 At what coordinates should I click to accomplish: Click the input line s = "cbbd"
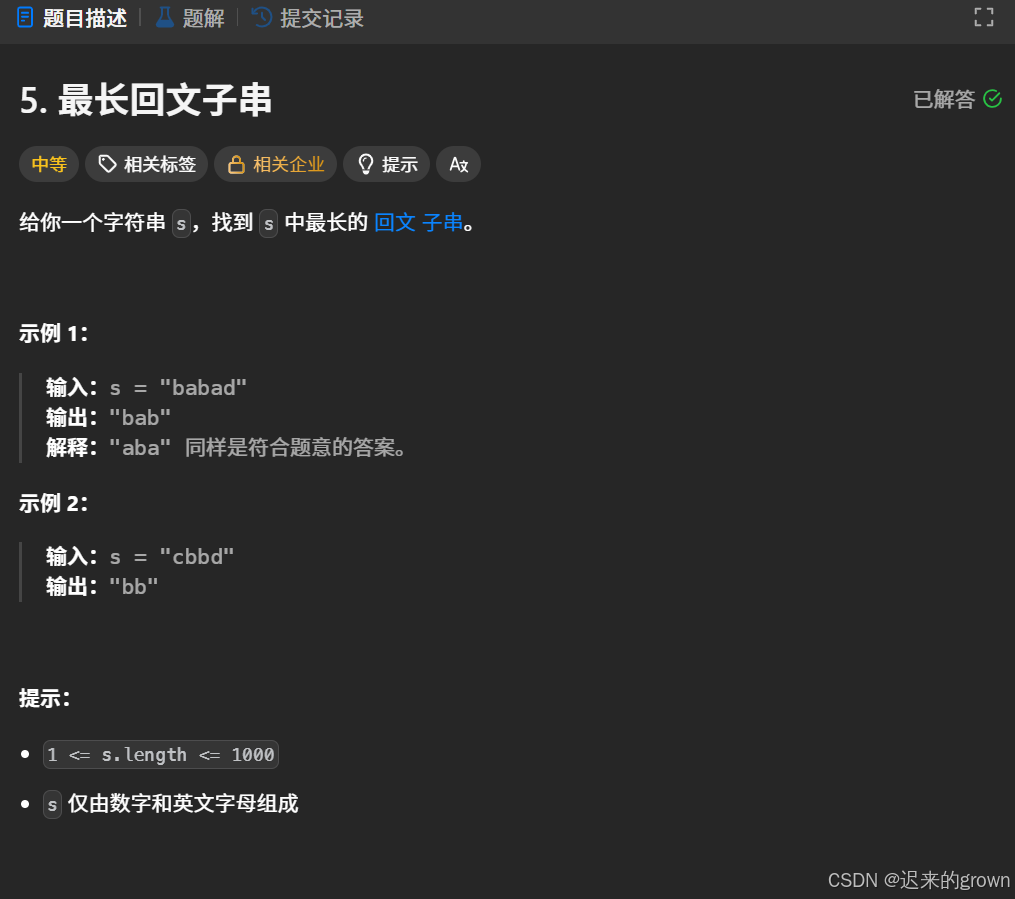click(x=140, y=557)
